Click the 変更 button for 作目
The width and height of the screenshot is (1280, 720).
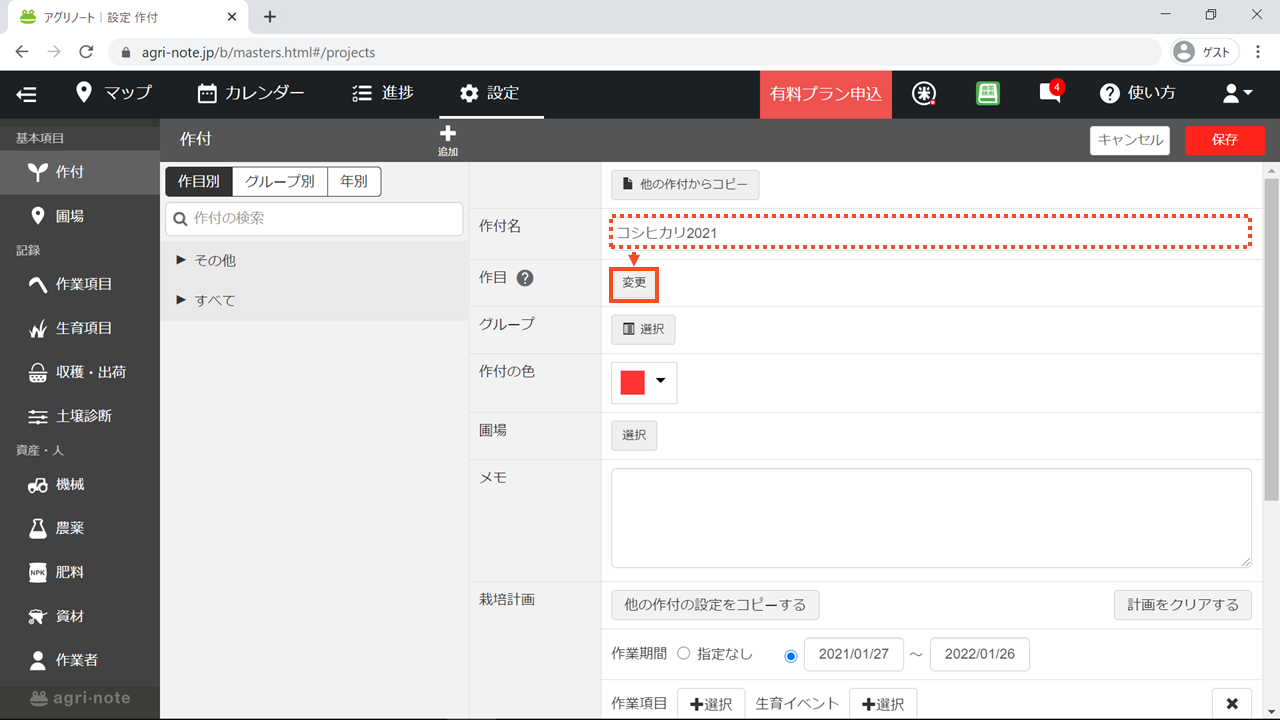pos(634,284)
